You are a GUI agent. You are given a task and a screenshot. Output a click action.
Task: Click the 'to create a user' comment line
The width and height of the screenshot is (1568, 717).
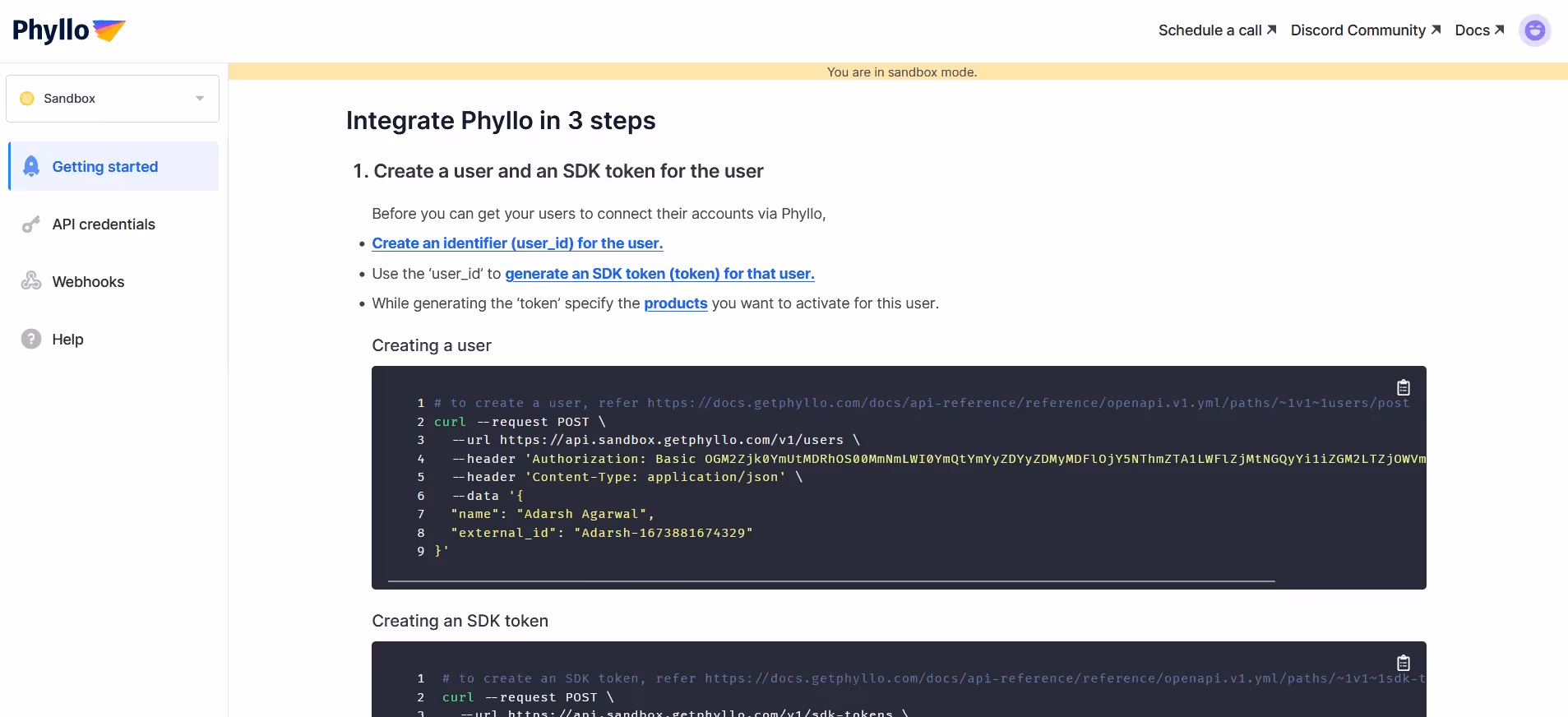click(x=922, y=403)
